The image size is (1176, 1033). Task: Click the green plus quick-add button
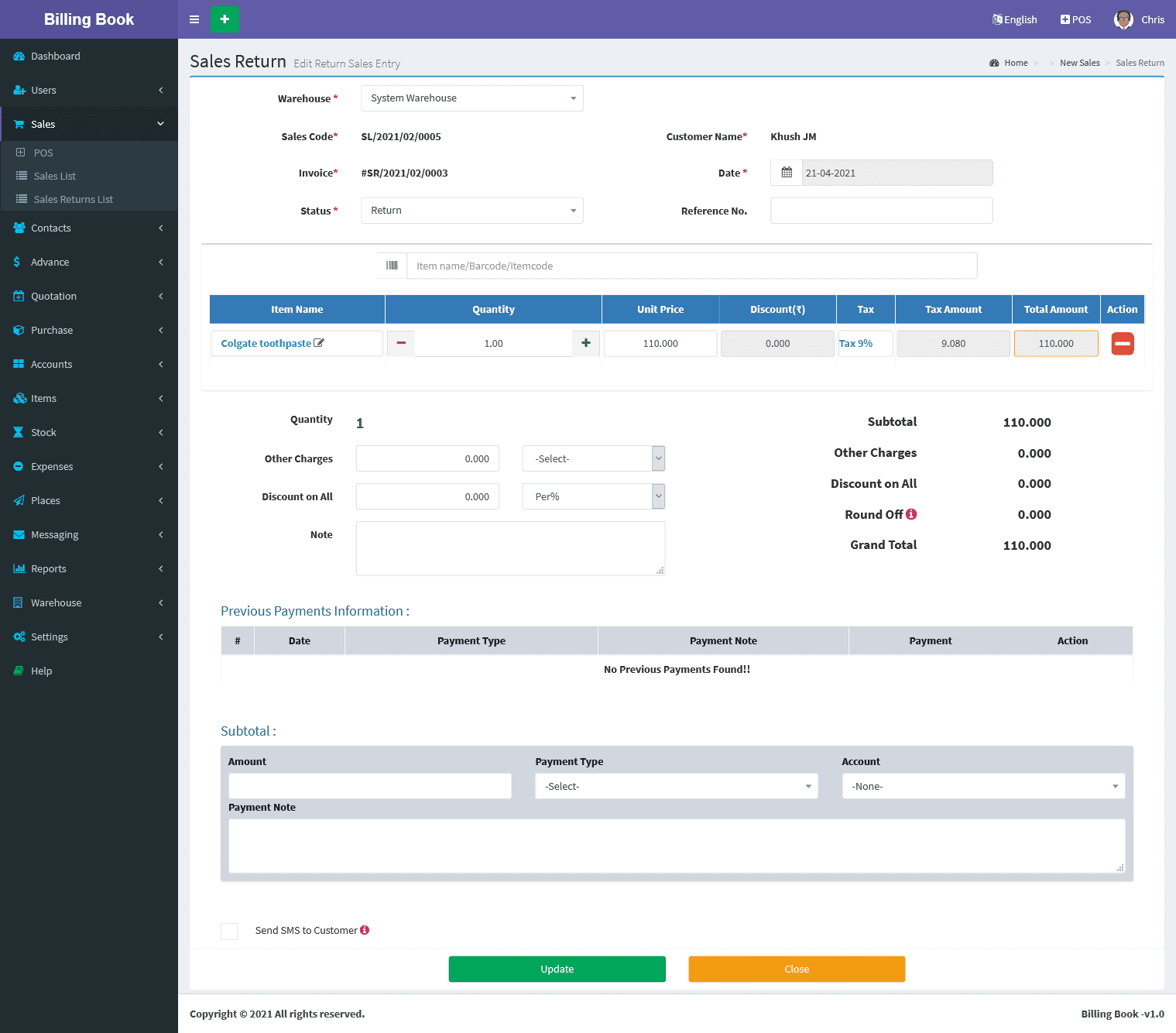[x=225, y=19]
